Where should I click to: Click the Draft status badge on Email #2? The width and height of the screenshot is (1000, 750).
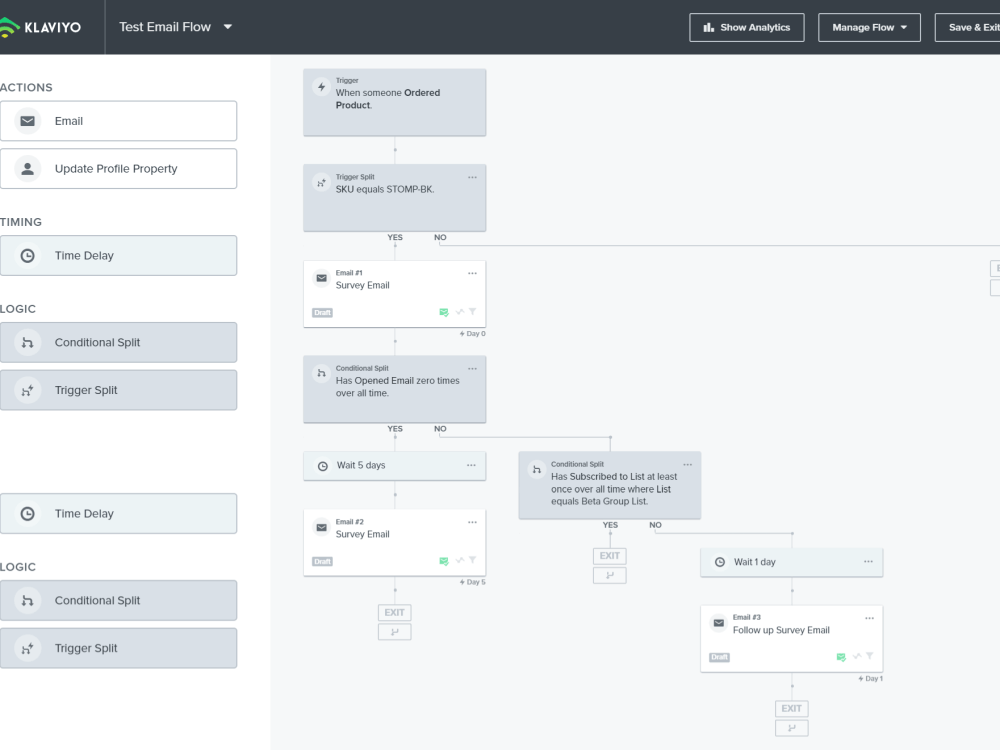[x=322, y=561]
